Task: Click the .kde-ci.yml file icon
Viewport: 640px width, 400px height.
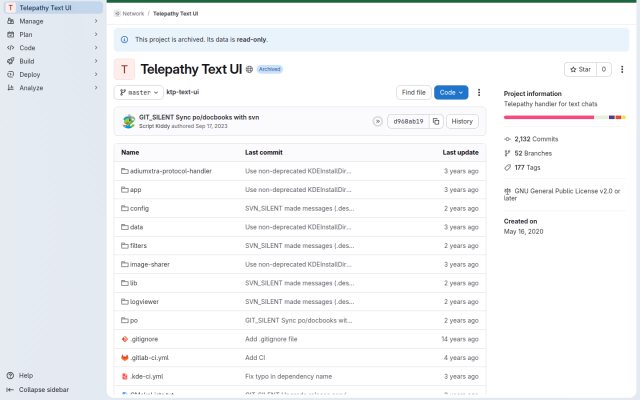Action: pos(124,376)
